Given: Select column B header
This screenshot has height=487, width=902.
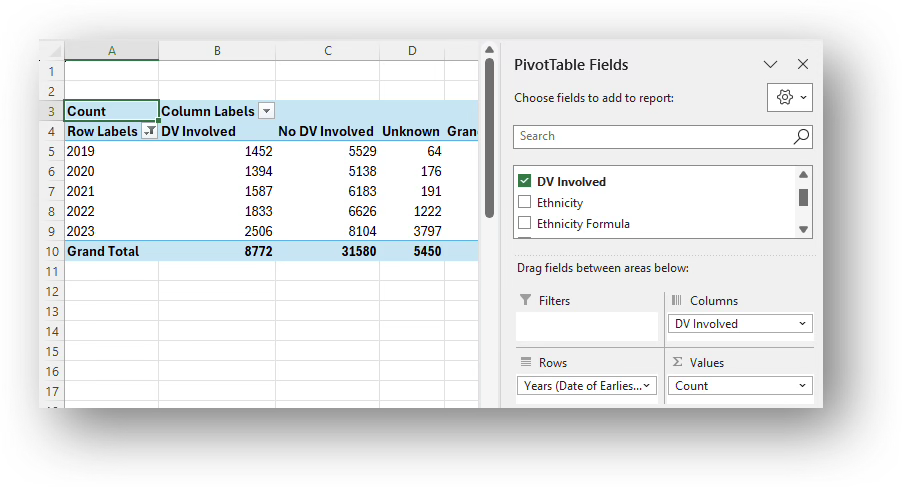Looking at the screenshot, I should (x=217, y=50).
